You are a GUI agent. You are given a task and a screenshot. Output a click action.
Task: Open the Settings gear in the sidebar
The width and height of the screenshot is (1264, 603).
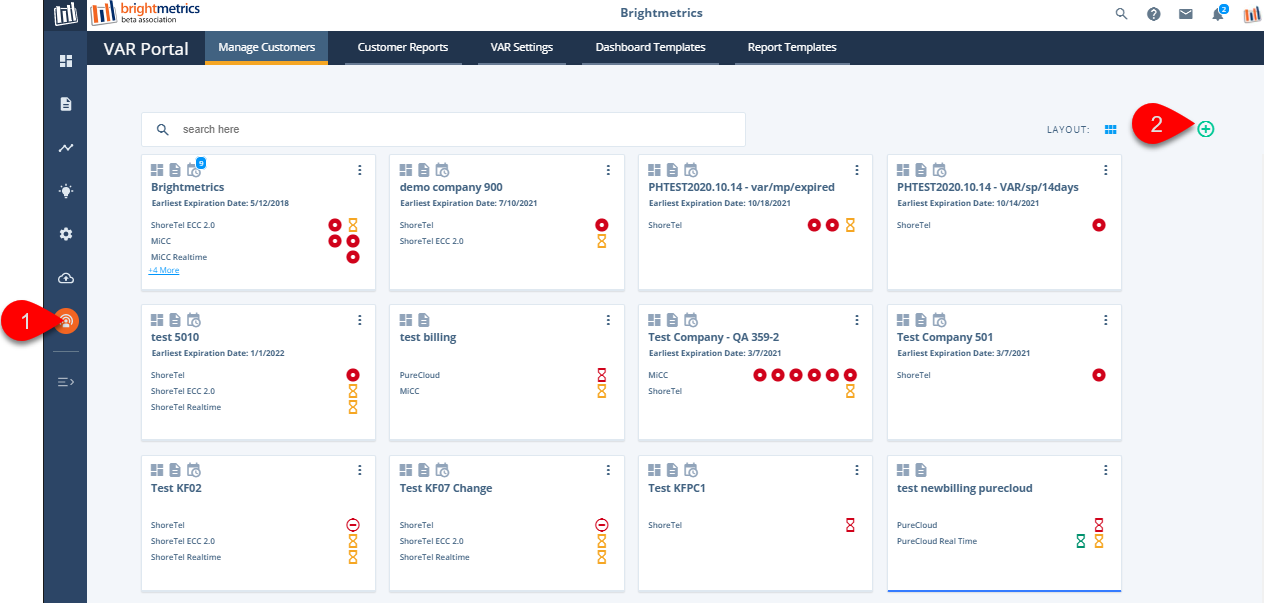tap(65, 234)
